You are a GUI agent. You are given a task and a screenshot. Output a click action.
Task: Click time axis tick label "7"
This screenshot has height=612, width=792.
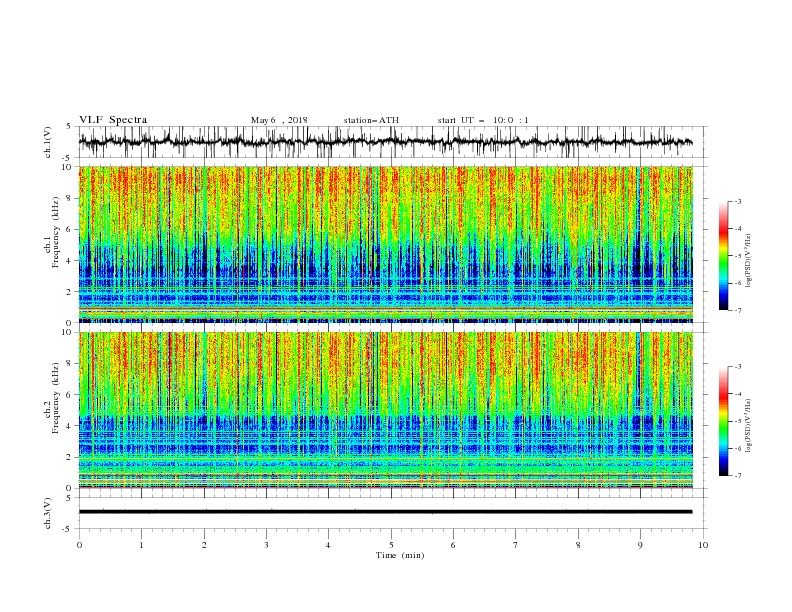pos(516,545)
